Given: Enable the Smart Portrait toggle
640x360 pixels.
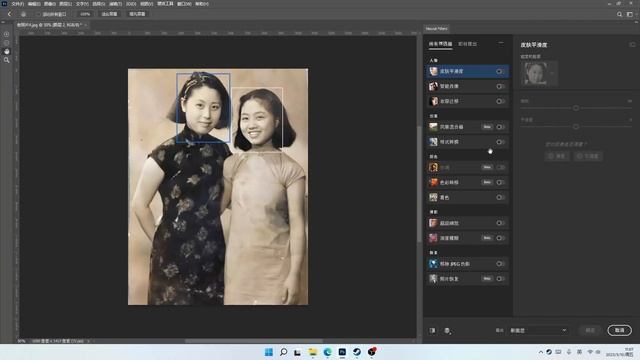Looking at the screenshot, I should [500, 86].
